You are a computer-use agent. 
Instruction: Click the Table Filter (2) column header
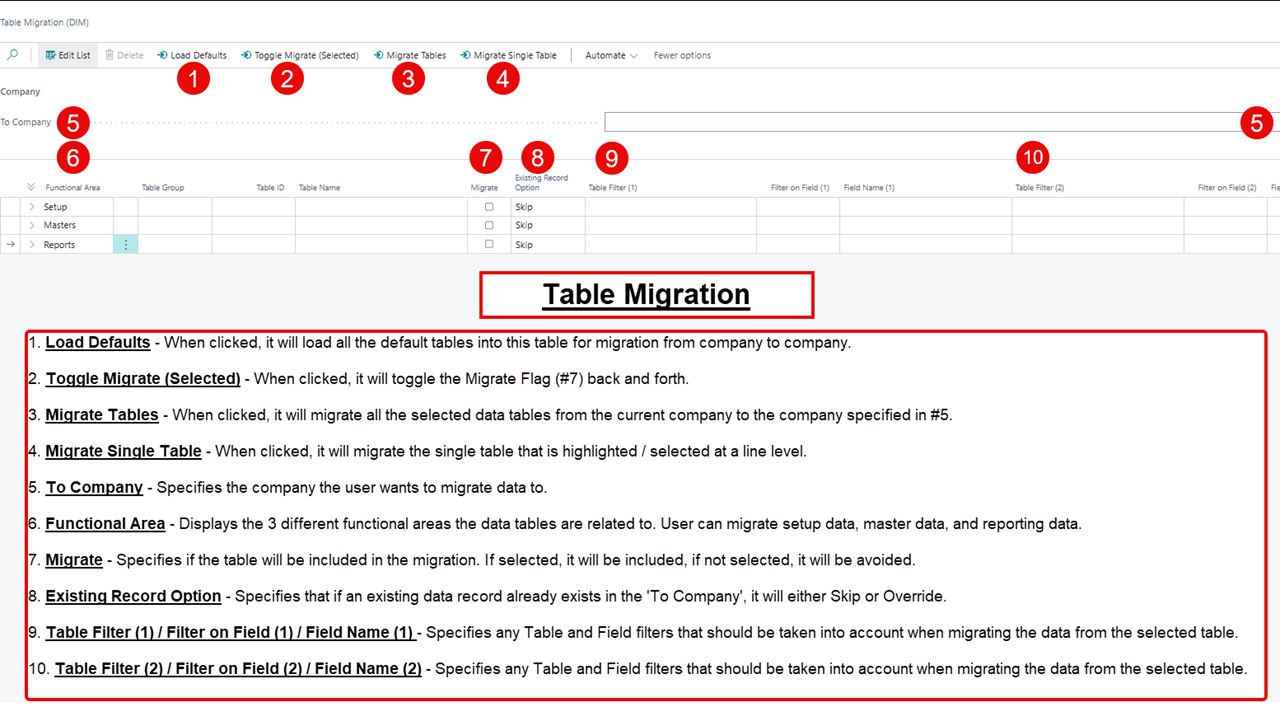point(1040,188)
